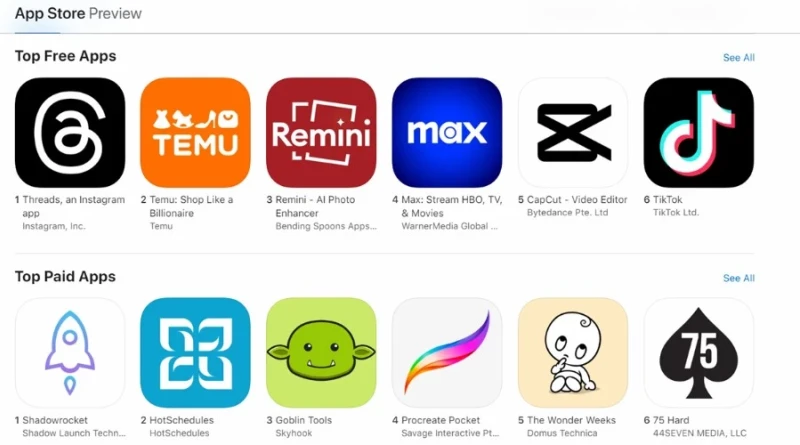This screenshot has height=445, width=800.
Task: Open the App Store Preview heading link
Action: point(78,13)
